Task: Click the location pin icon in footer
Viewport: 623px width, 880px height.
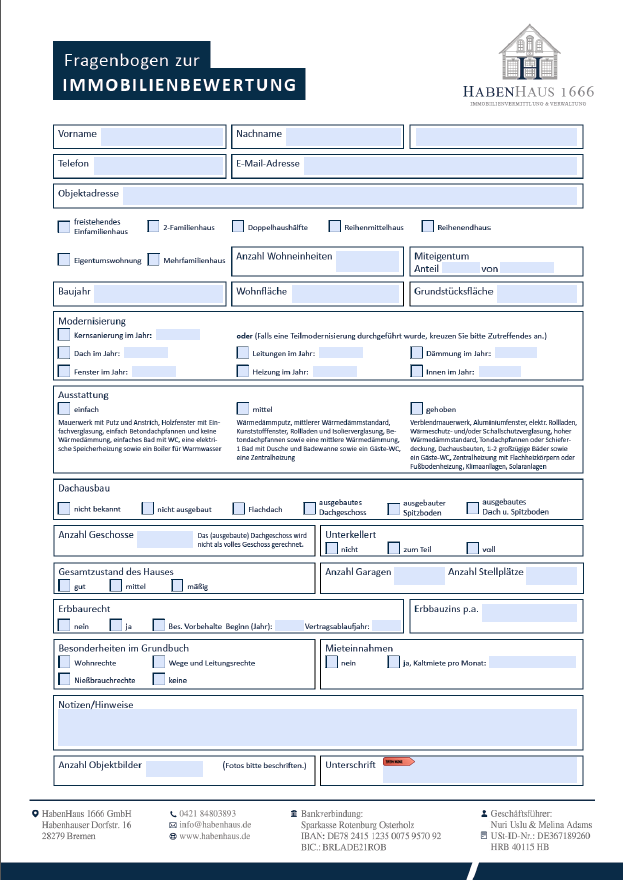Action: click(x=35, y=813)
